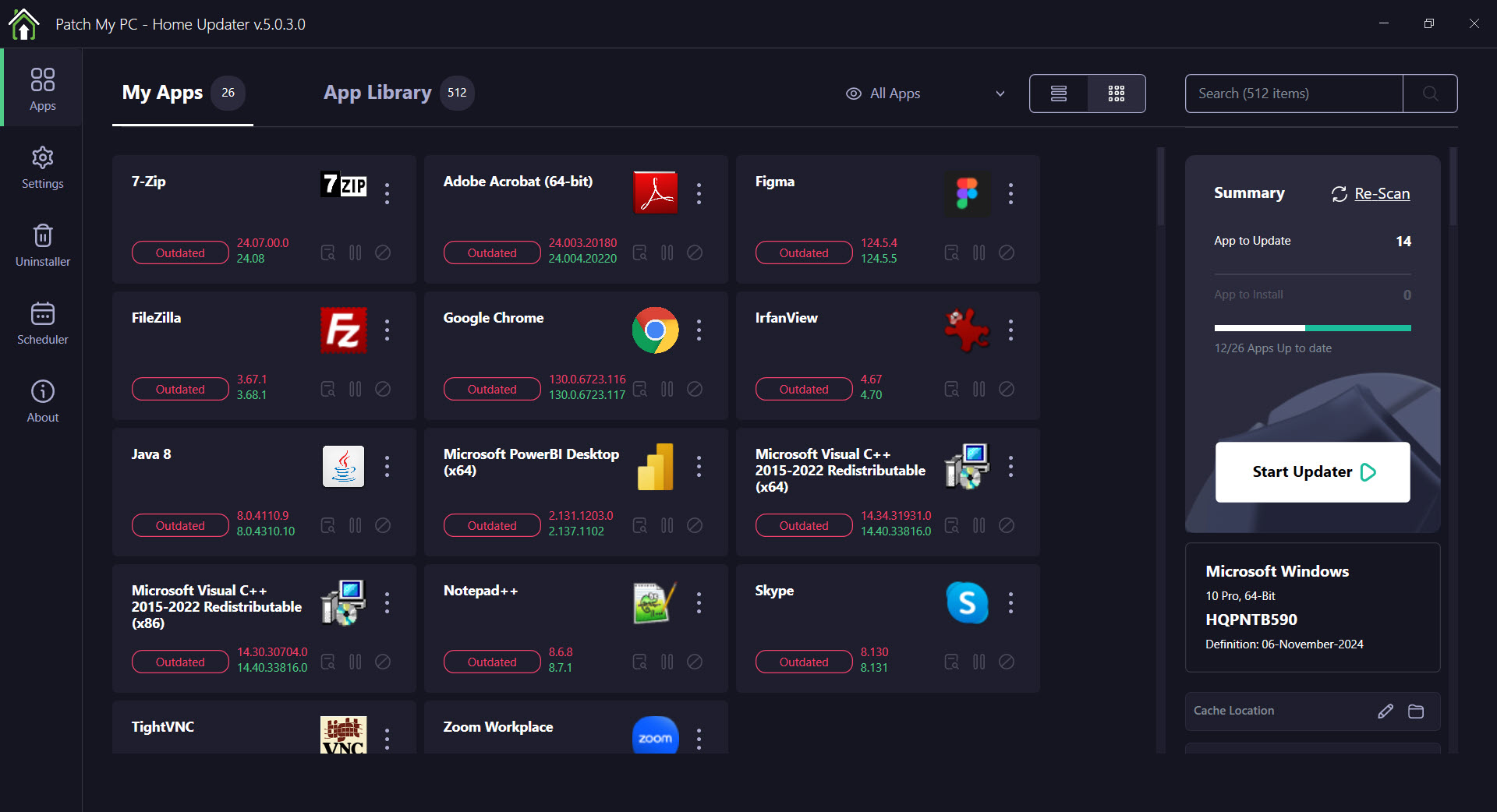Open Zoom Workplace three-dot options menu
Screen dimensions: 1497x812
(x=699, y=739)
